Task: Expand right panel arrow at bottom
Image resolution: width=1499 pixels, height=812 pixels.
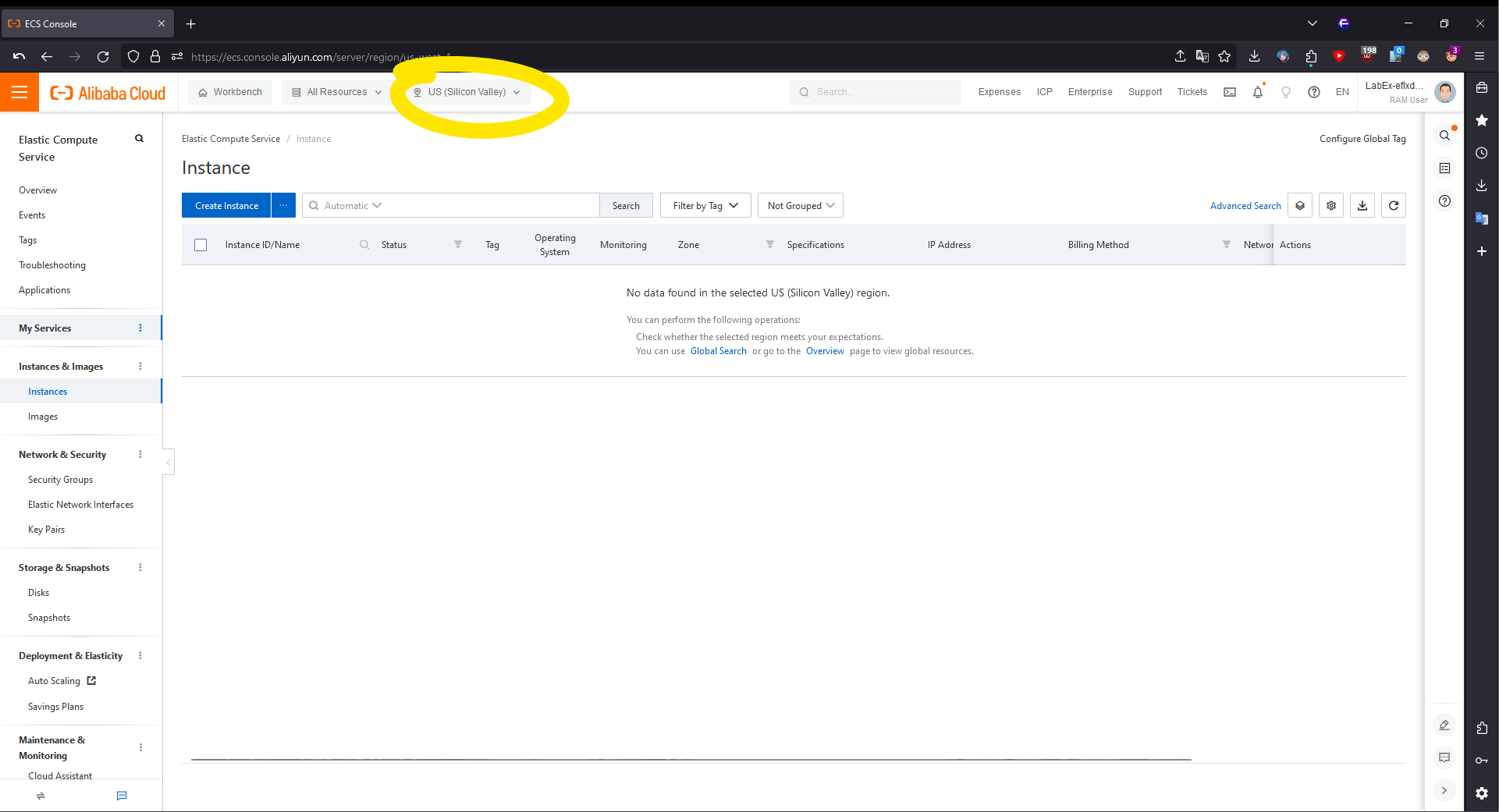Action: (1444, 790)
